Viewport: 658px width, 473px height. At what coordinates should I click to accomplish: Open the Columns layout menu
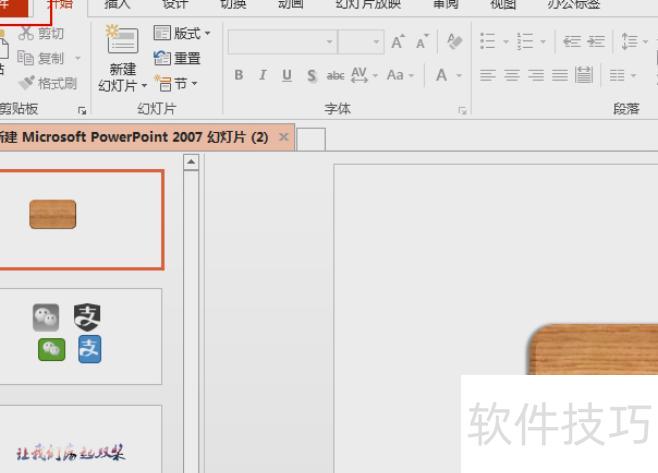pyautogui.click(x=623, y=76)
